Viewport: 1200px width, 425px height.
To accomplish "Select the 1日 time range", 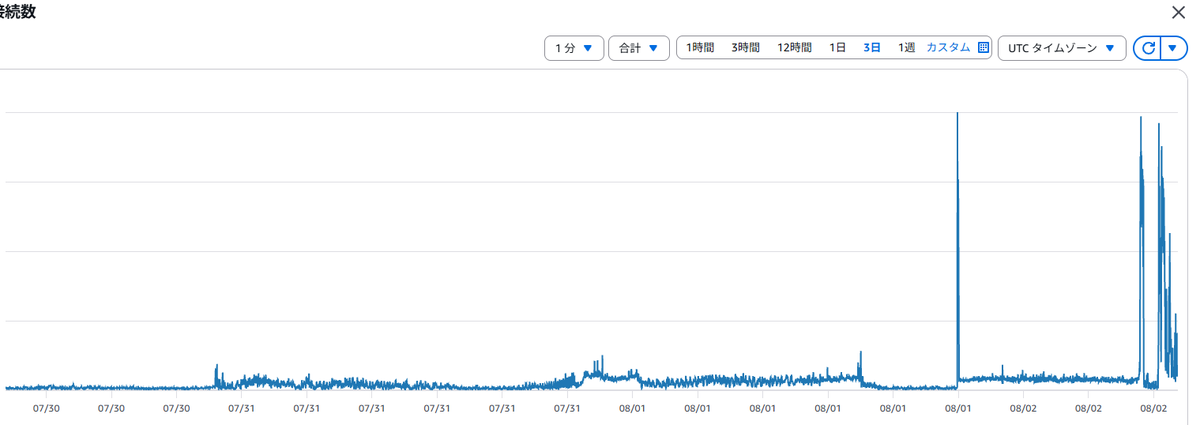I will pos(837,48).
